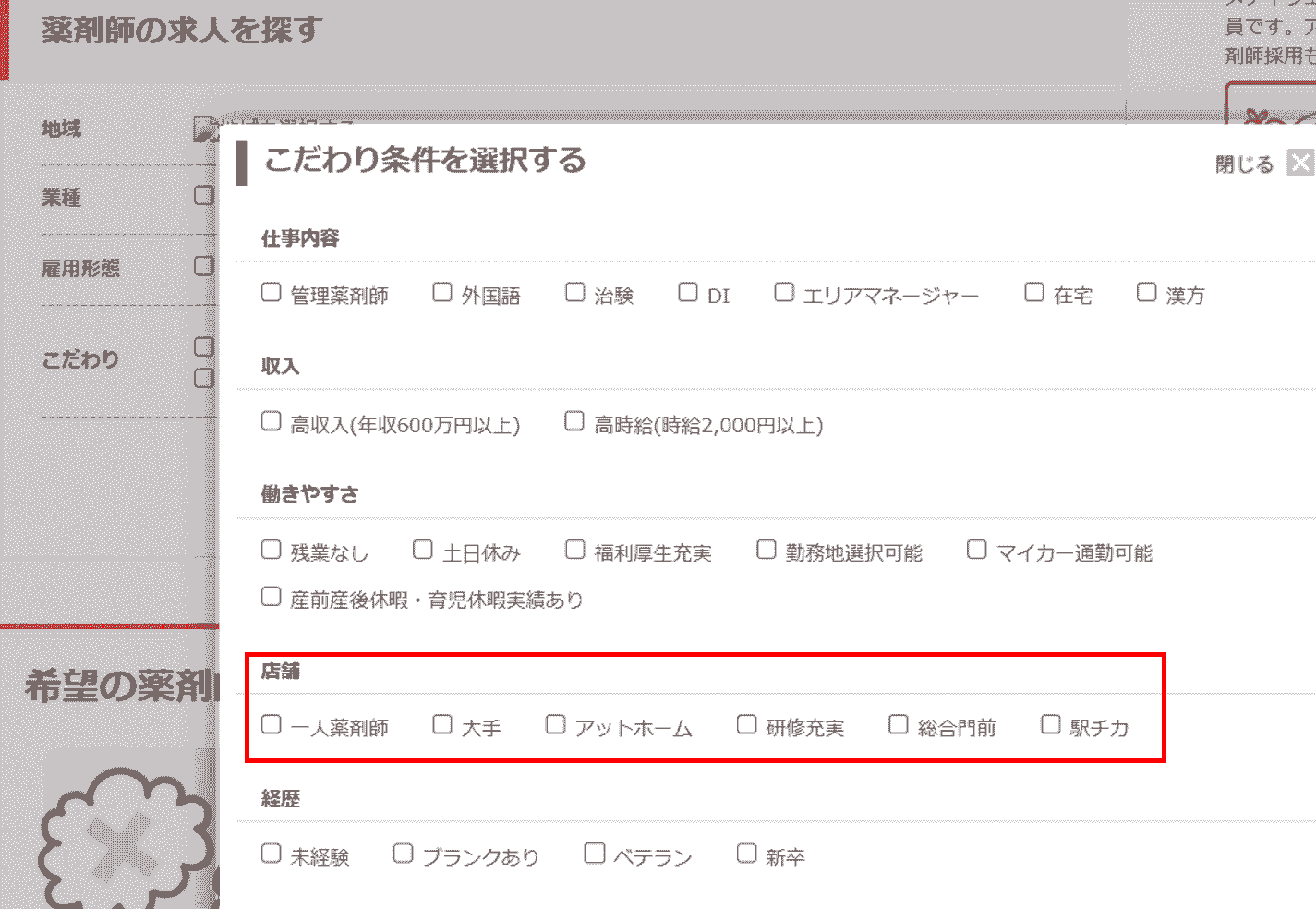Enable 福利厚生充実 condition
This screenshot has height=909, width=1316.
[x=574, y=551]
